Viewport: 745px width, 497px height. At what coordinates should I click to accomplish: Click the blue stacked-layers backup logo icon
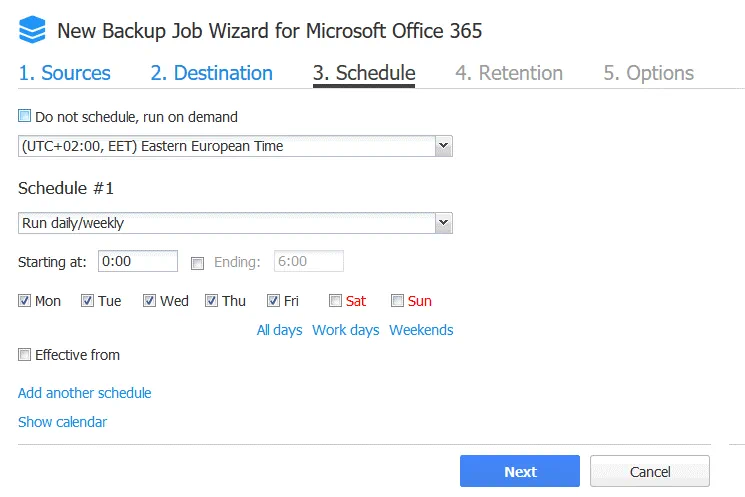point(32,29)
